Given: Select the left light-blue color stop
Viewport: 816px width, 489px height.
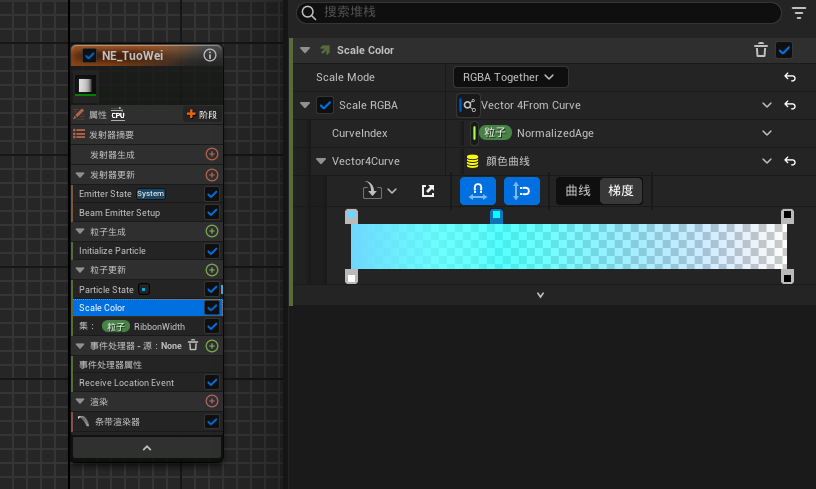Looking at the screenshot, I should 351,216.
